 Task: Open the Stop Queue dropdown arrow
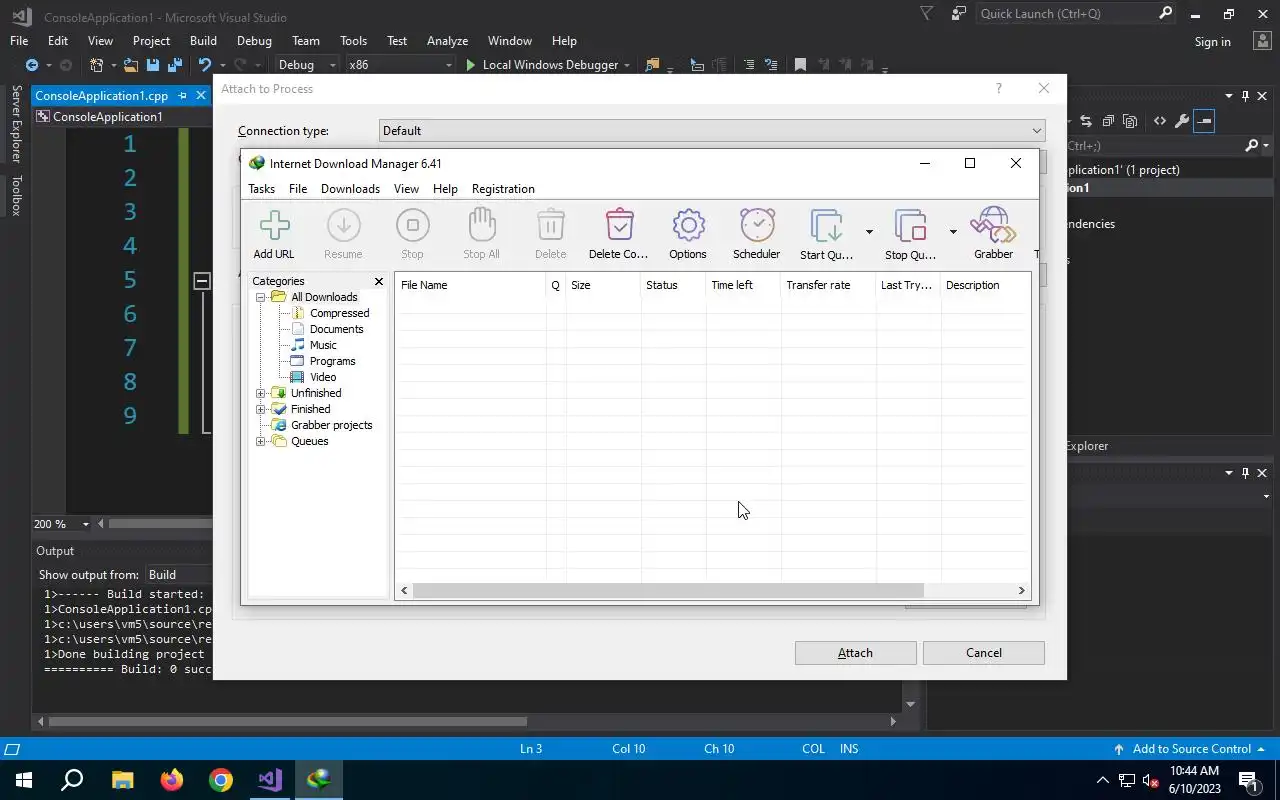click(953, 232)
